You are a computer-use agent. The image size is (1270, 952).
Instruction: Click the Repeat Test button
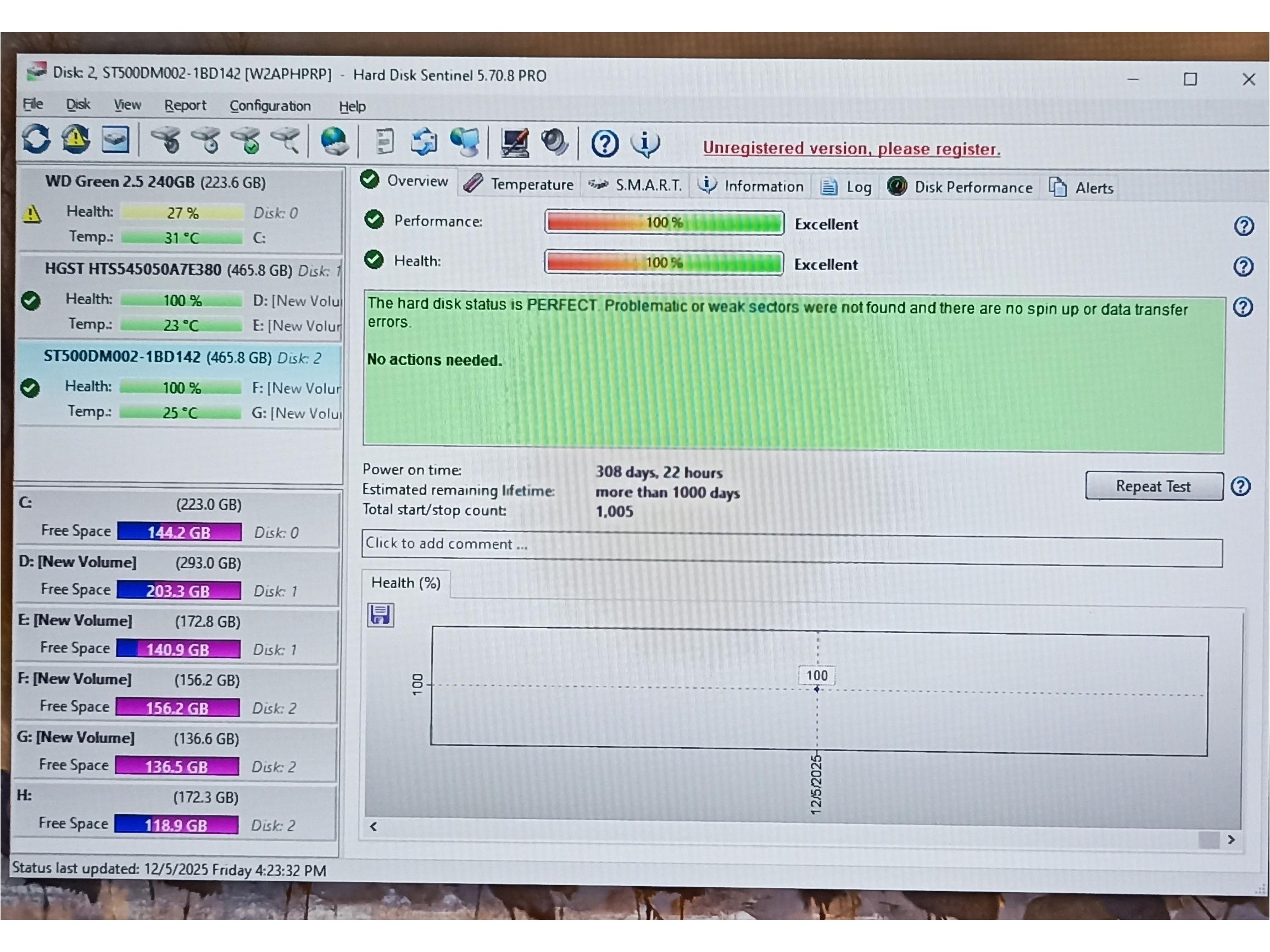[1153, 486]
